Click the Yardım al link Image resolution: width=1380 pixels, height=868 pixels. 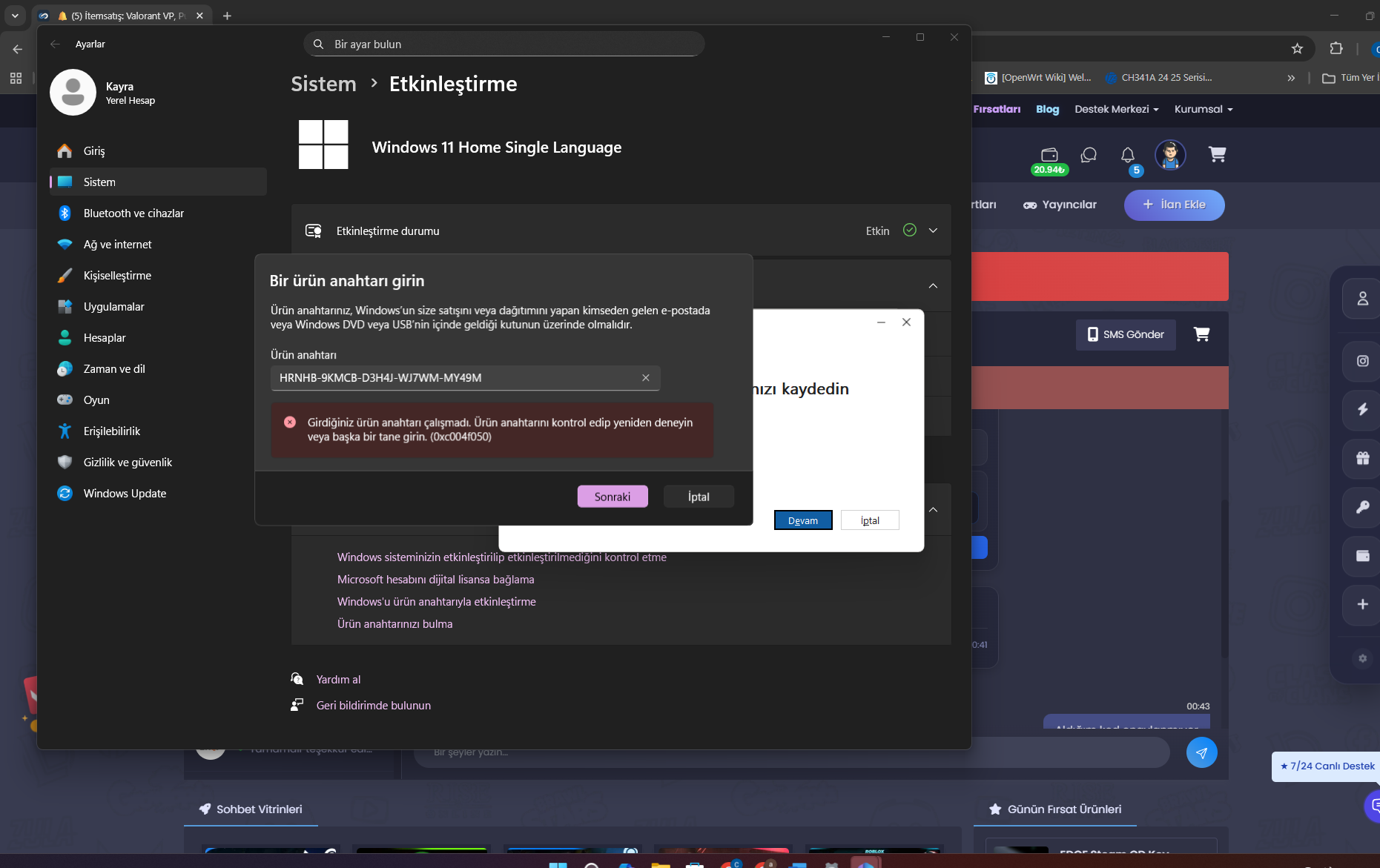338,680
